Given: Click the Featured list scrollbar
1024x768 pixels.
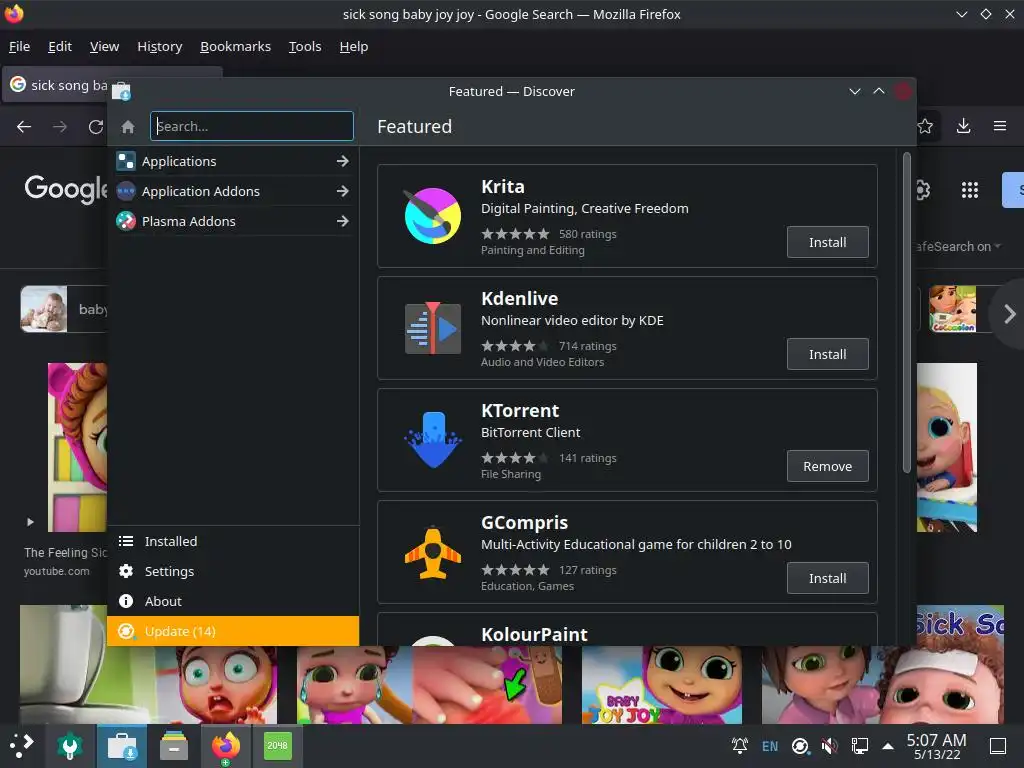Looking at the screenshot, I should [906, 312].
